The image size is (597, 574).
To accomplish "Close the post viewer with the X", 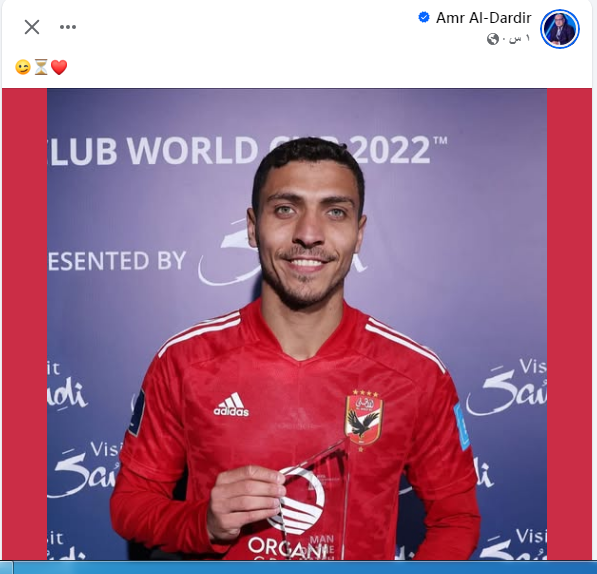I will click(x=32, y=27).
